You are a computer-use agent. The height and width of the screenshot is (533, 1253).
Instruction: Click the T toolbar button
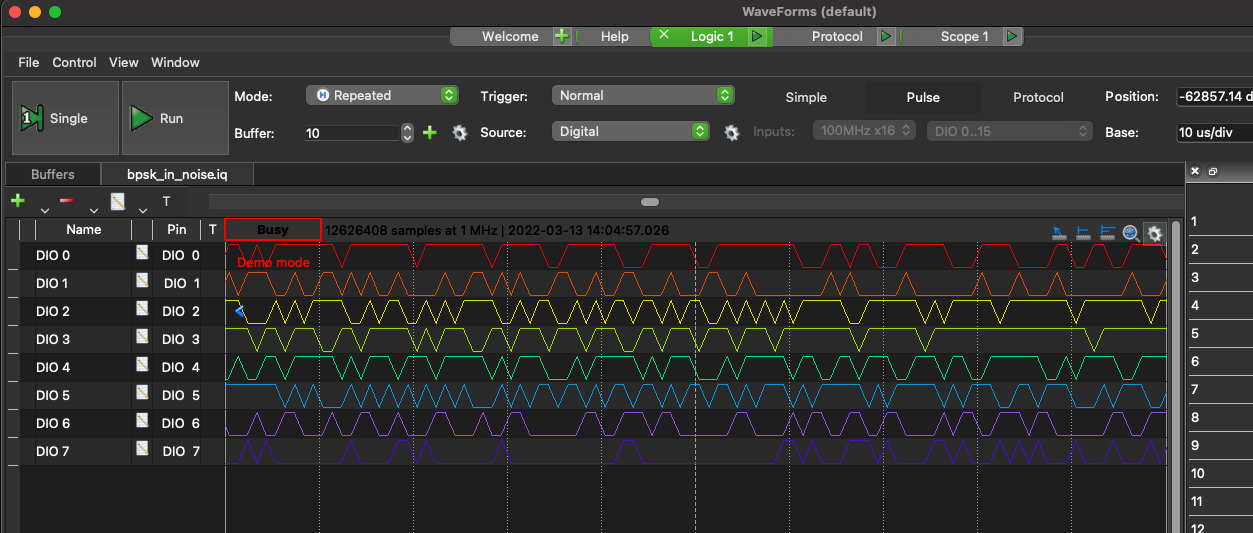(x=166, y=201)
